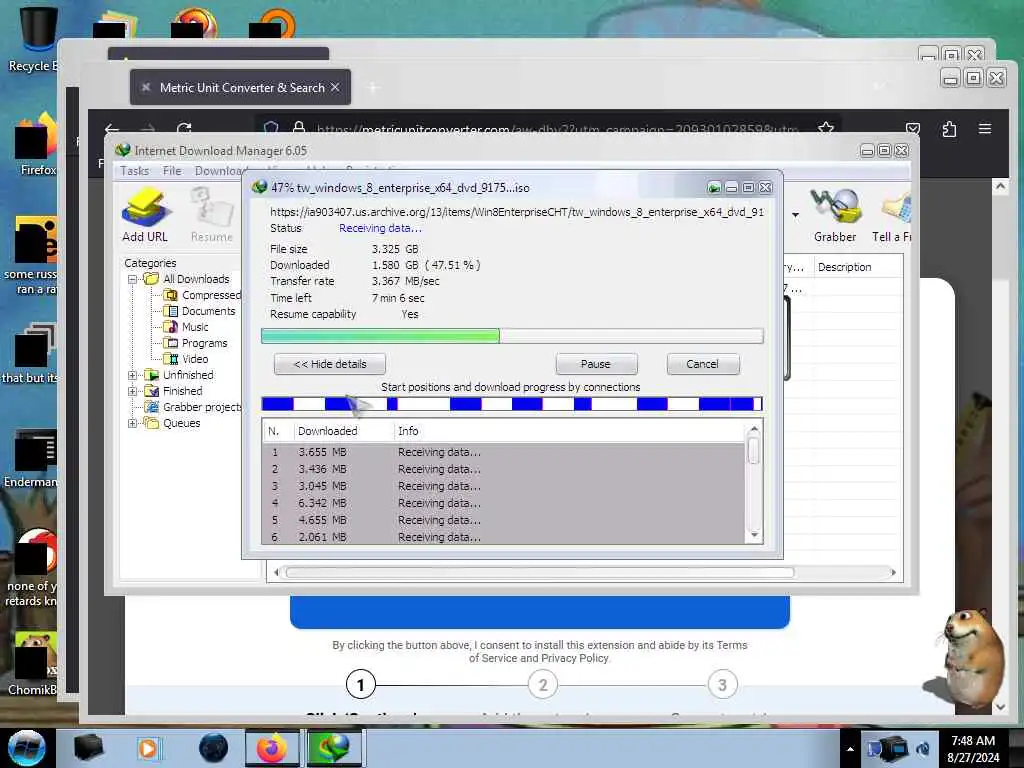Click step 3 circle on the webpage
The height and width of the screenshot is (768, 1024).
722,684
